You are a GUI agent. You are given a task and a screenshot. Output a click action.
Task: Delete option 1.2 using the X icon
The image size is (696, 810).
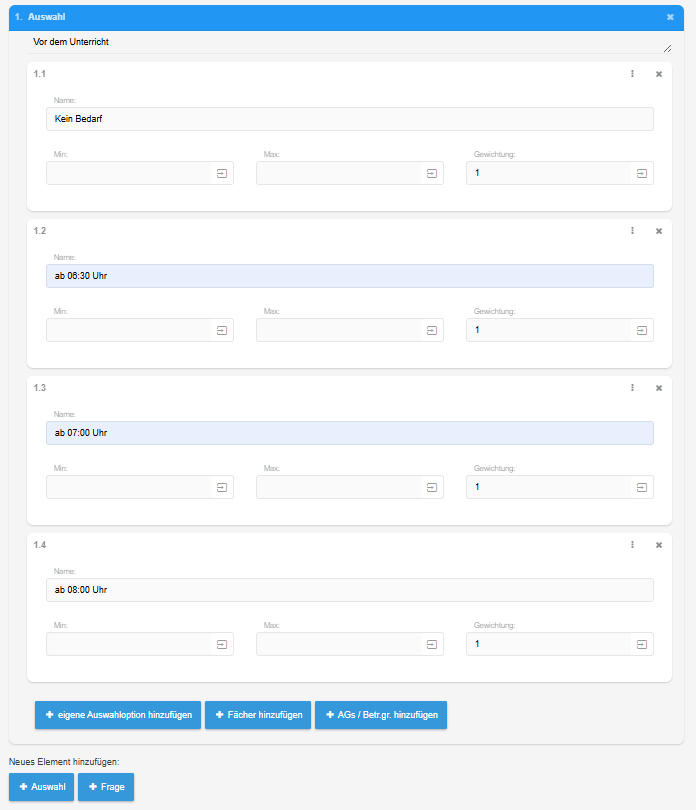pyautogui.click(x=659, y=231)
